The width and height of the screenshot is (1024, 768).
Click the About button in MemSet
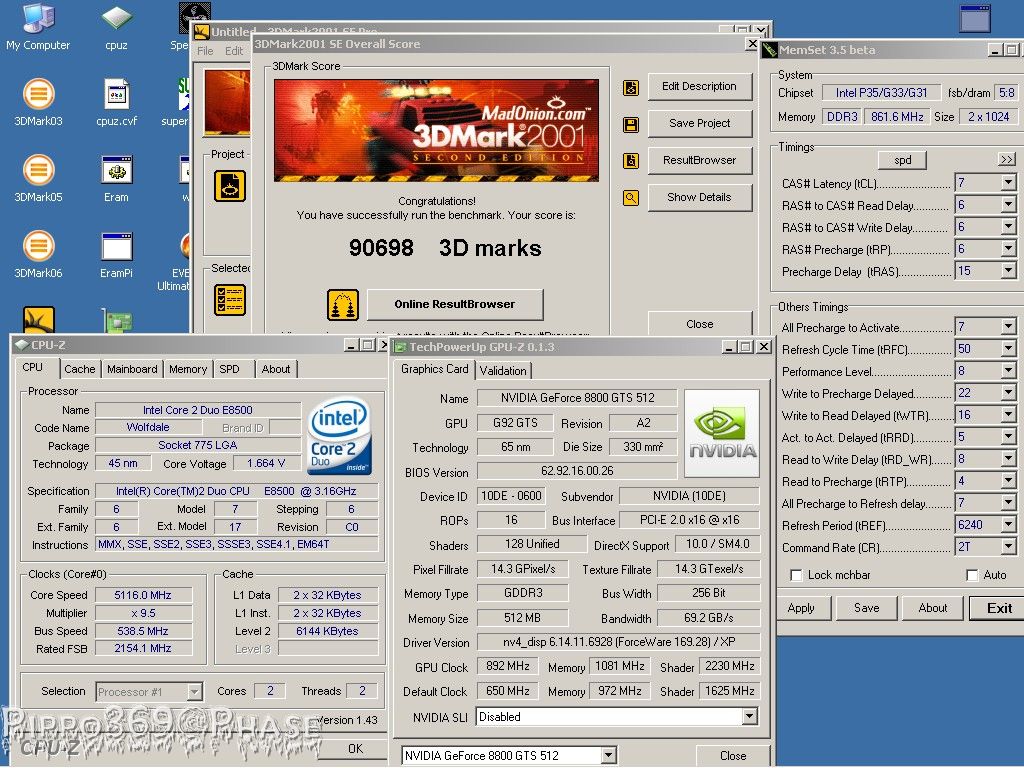pos(933,608)
